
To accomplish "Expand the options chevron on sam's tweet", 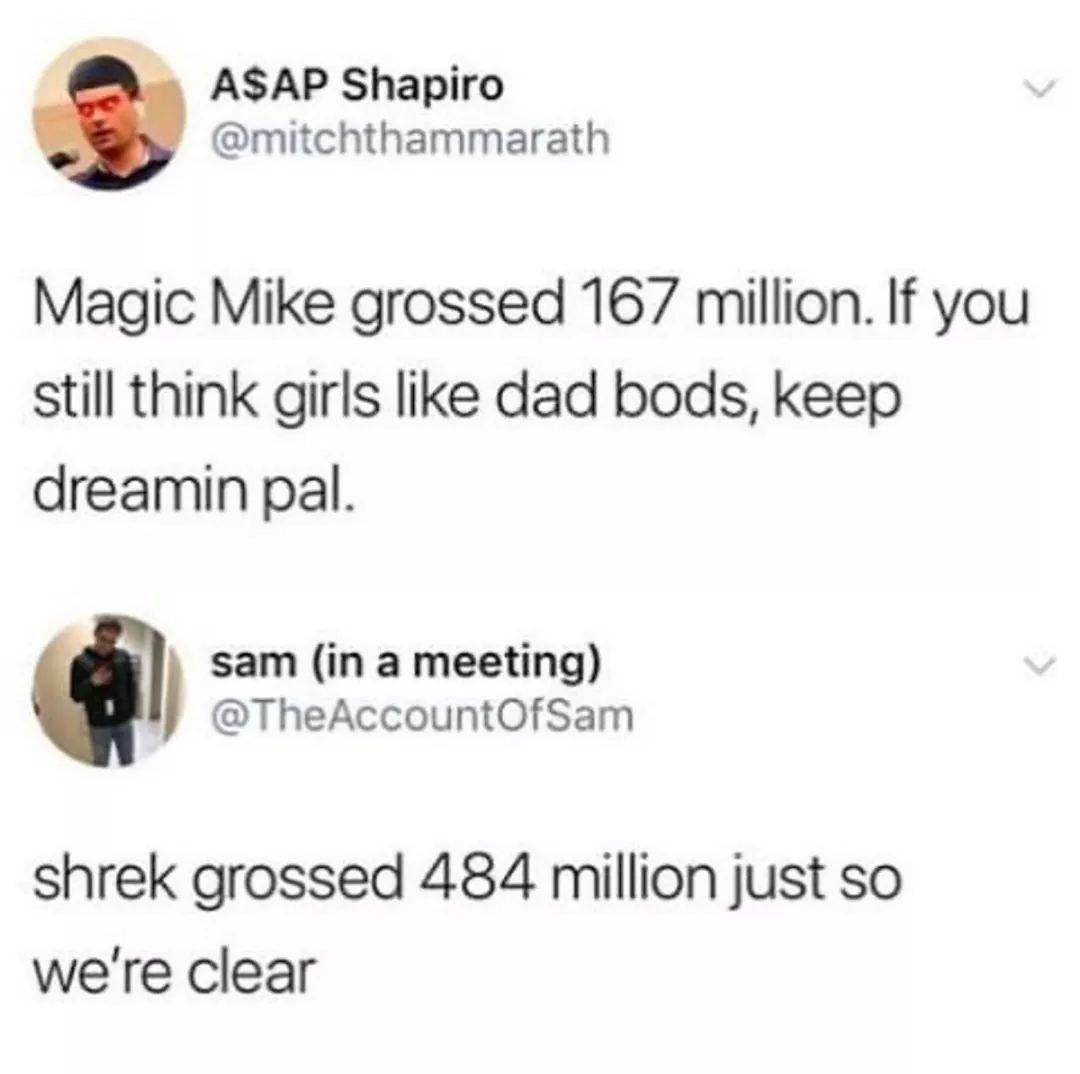I will [x=1038, y=665].
